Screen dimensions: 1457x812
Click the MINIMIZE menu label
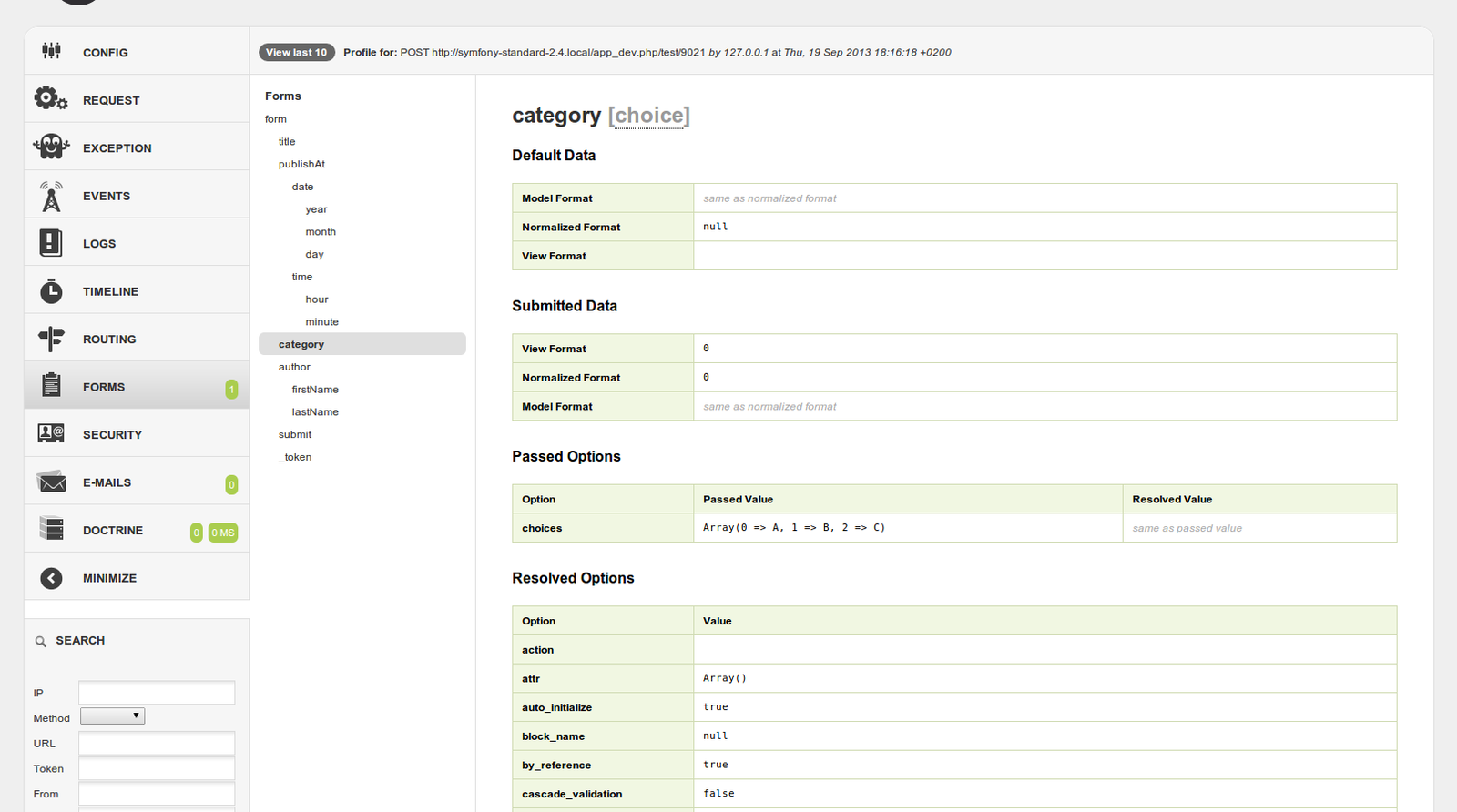(x=109, y=578)
